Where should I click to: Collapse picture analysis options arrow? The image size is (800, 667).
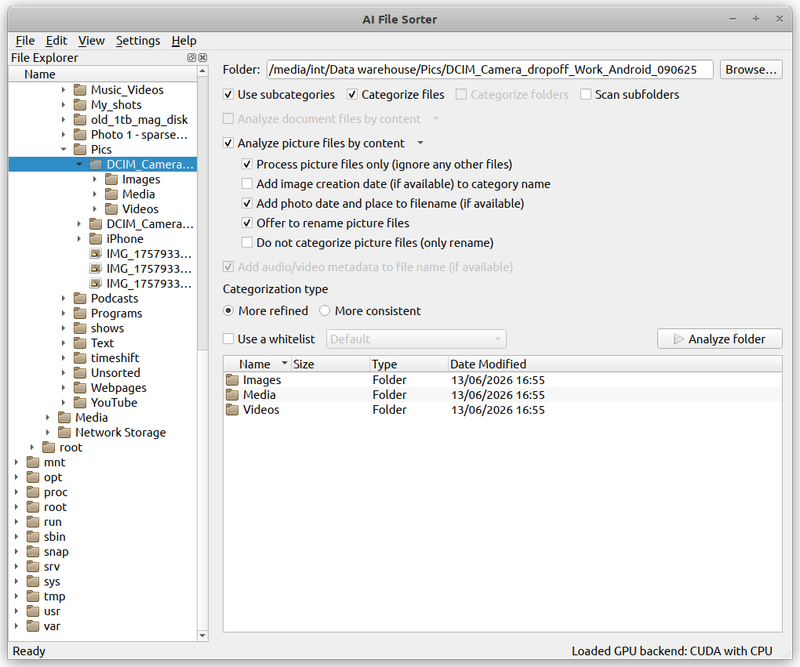[x=420, y=143]
